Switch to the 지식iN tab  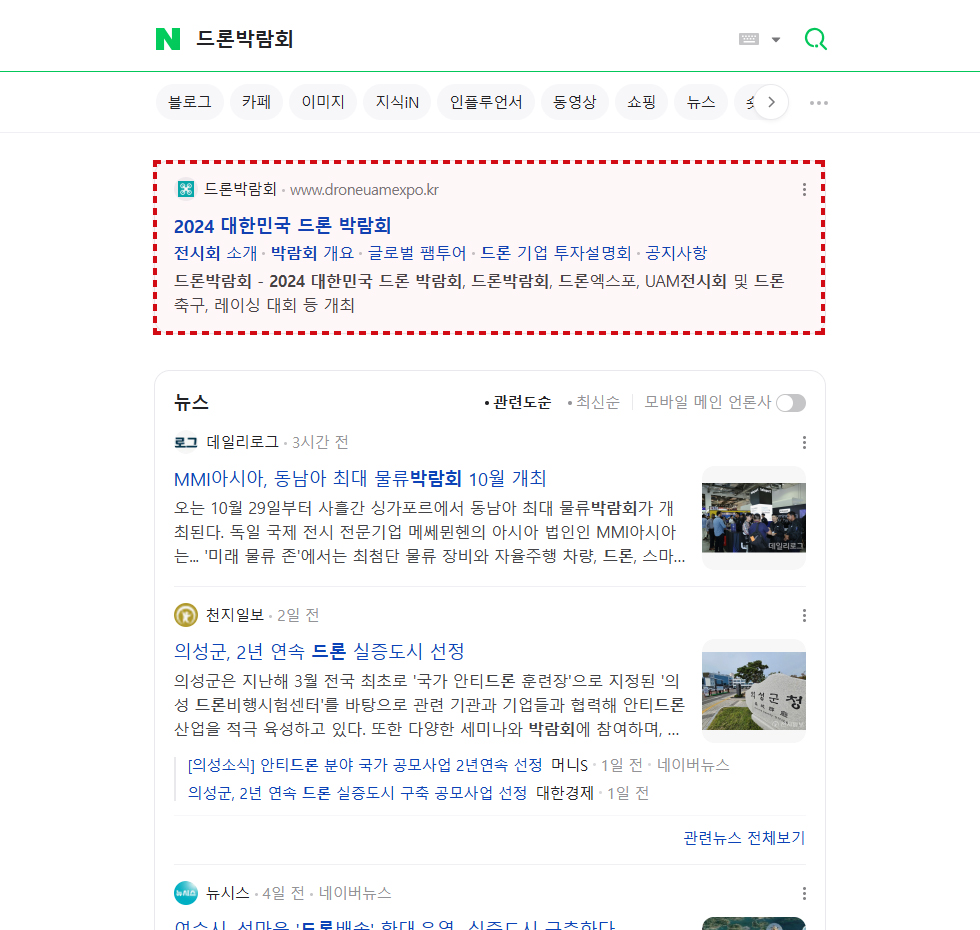(x=397, y=102)
